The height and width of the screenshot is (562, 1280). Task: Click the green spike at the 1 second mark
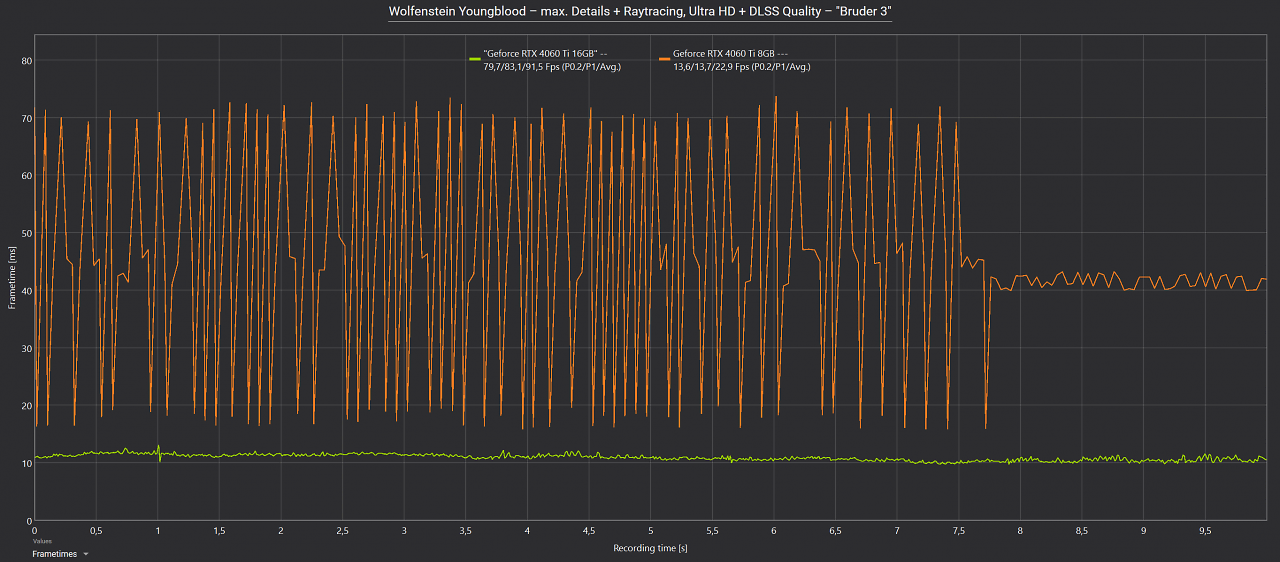click(158, 452)
